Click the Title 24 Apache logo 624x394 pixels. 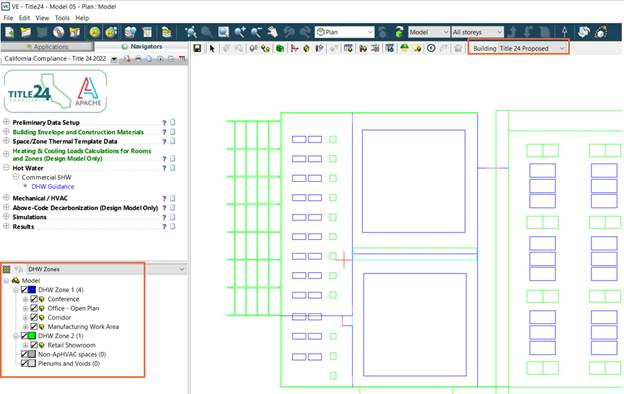[55, 92]
